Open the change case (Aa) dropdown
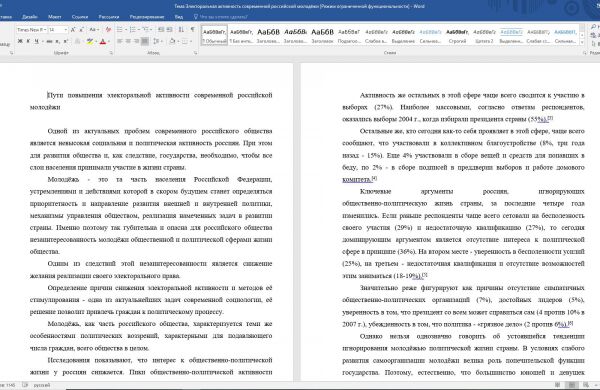 [94, 29]
